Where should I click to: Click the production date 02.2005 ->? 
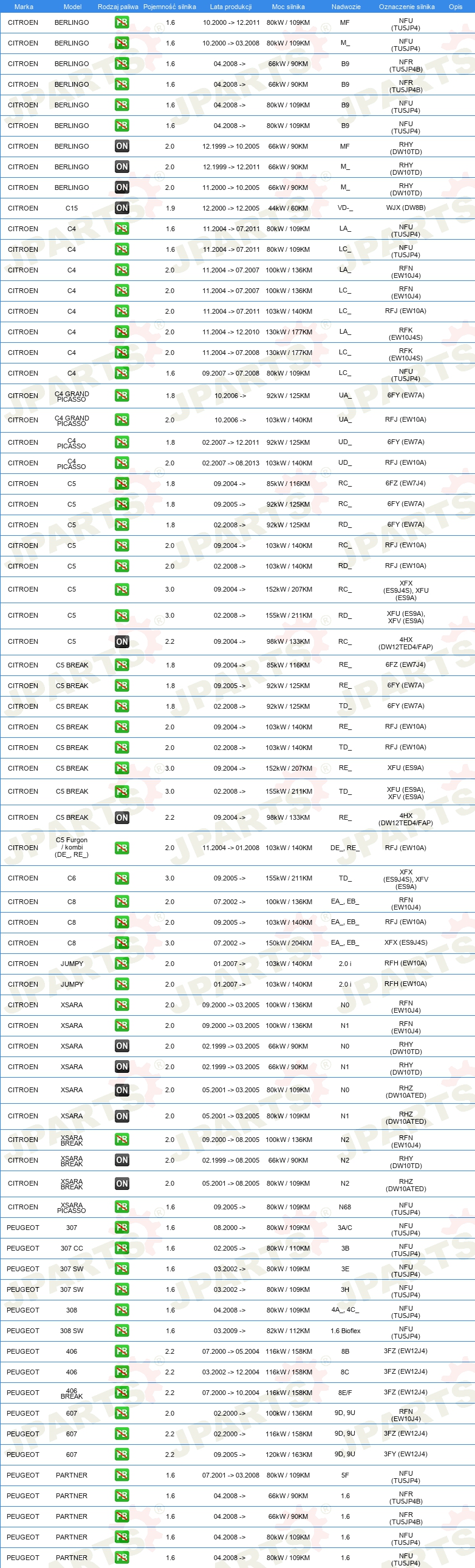230,1248
